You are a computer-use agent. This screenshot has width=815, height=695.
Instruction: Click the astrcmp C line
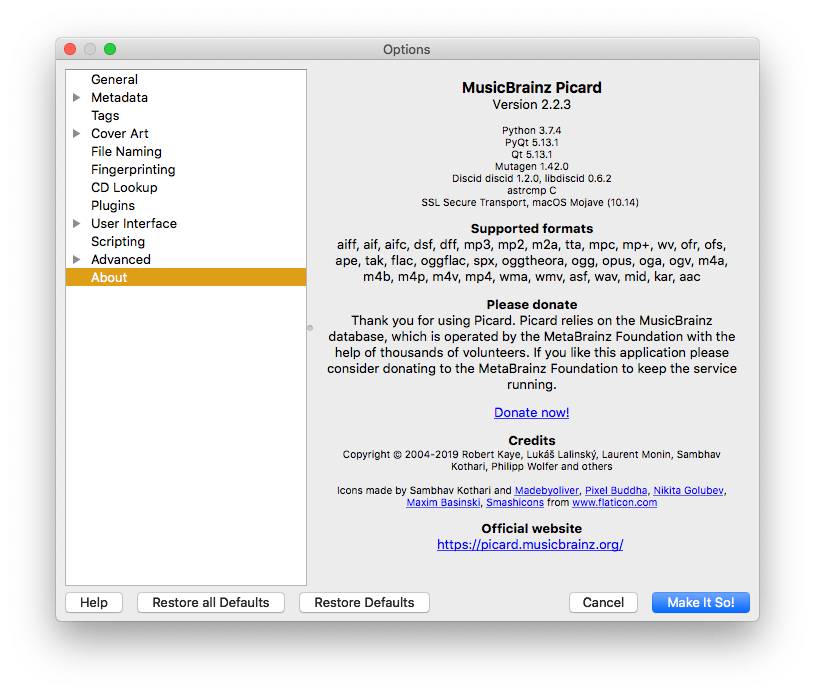531,190
